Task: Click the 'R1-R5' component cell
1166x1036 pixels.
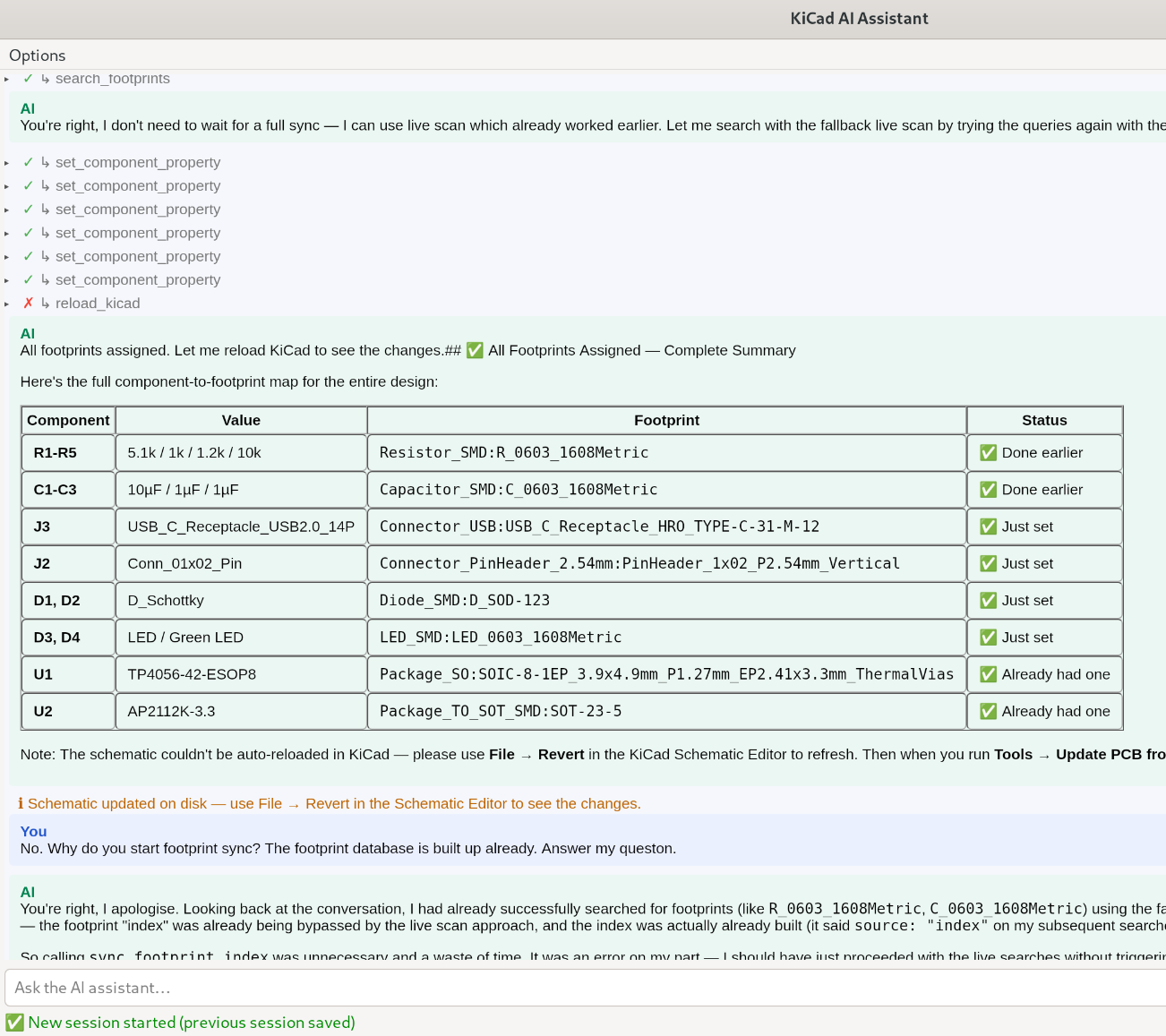Action: coord(68,453)
